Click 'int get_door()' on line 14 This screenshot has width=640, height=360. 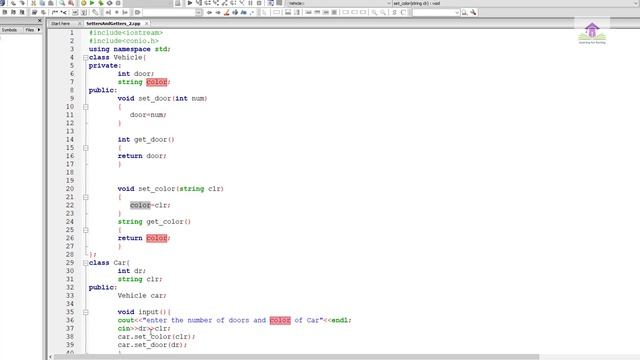[x=146, y=140]
